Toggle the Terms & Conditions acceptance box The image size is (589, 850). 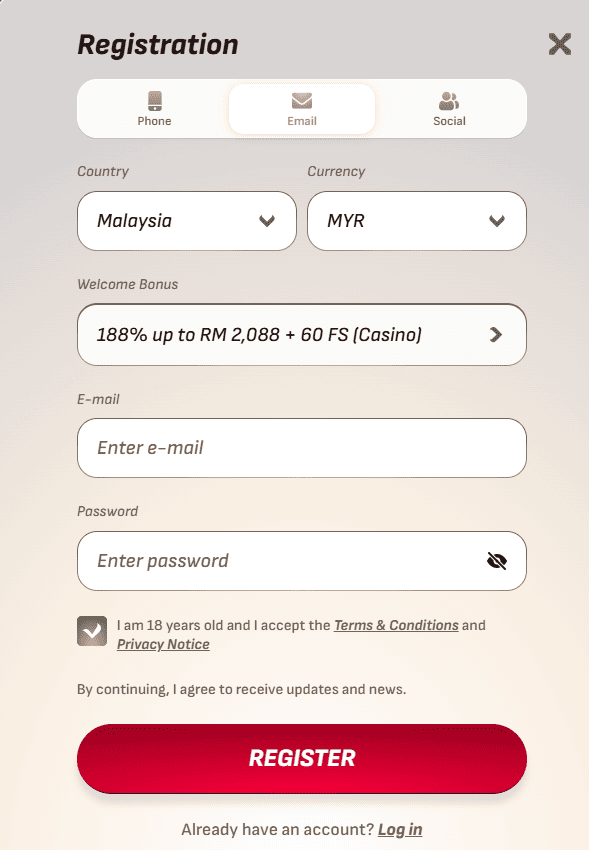tap(91, 631)
